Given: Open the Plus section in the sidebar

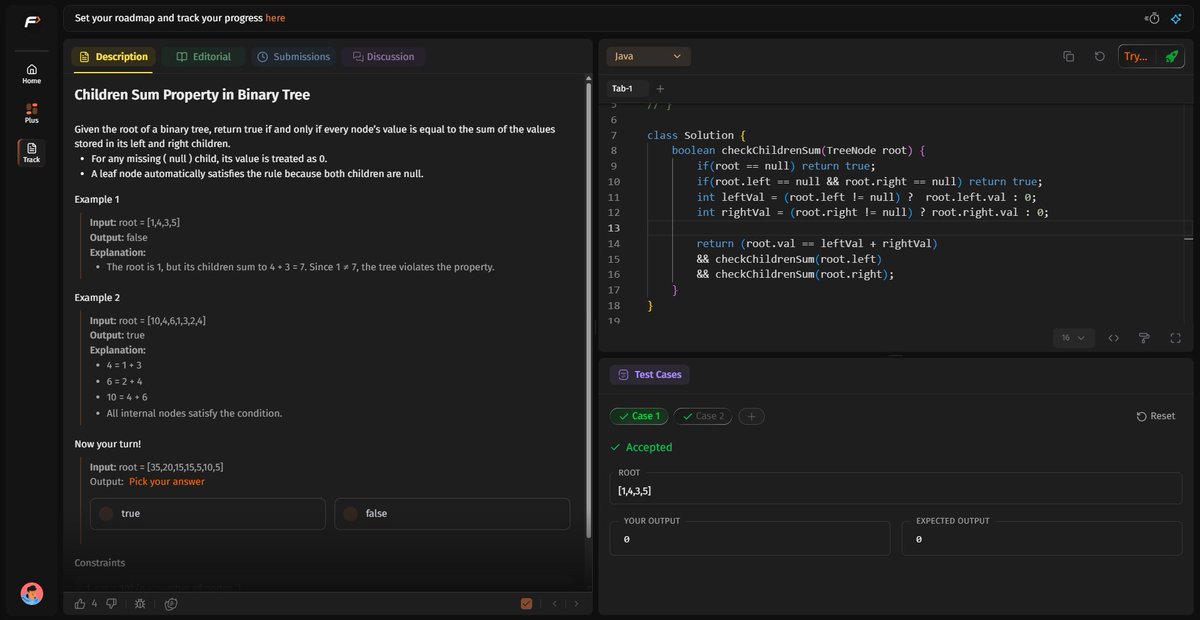Looking at the screenshot, I should 32,113.
